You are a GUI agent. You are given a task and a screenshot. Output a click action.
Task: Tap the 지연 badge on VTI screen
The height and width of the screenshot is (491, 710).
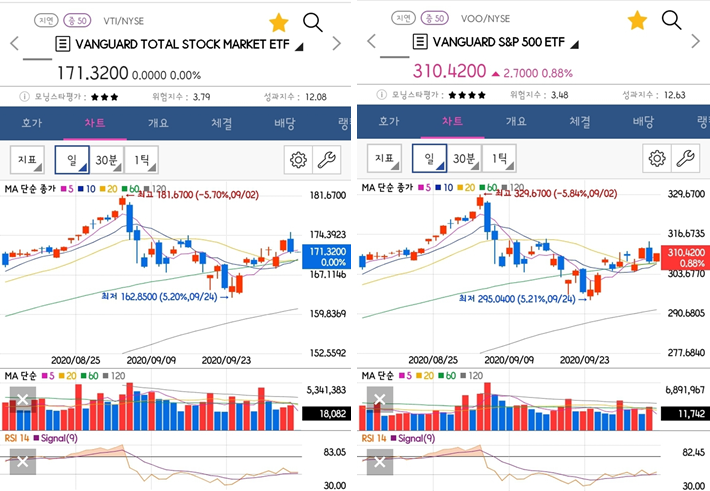click(46, 20)
